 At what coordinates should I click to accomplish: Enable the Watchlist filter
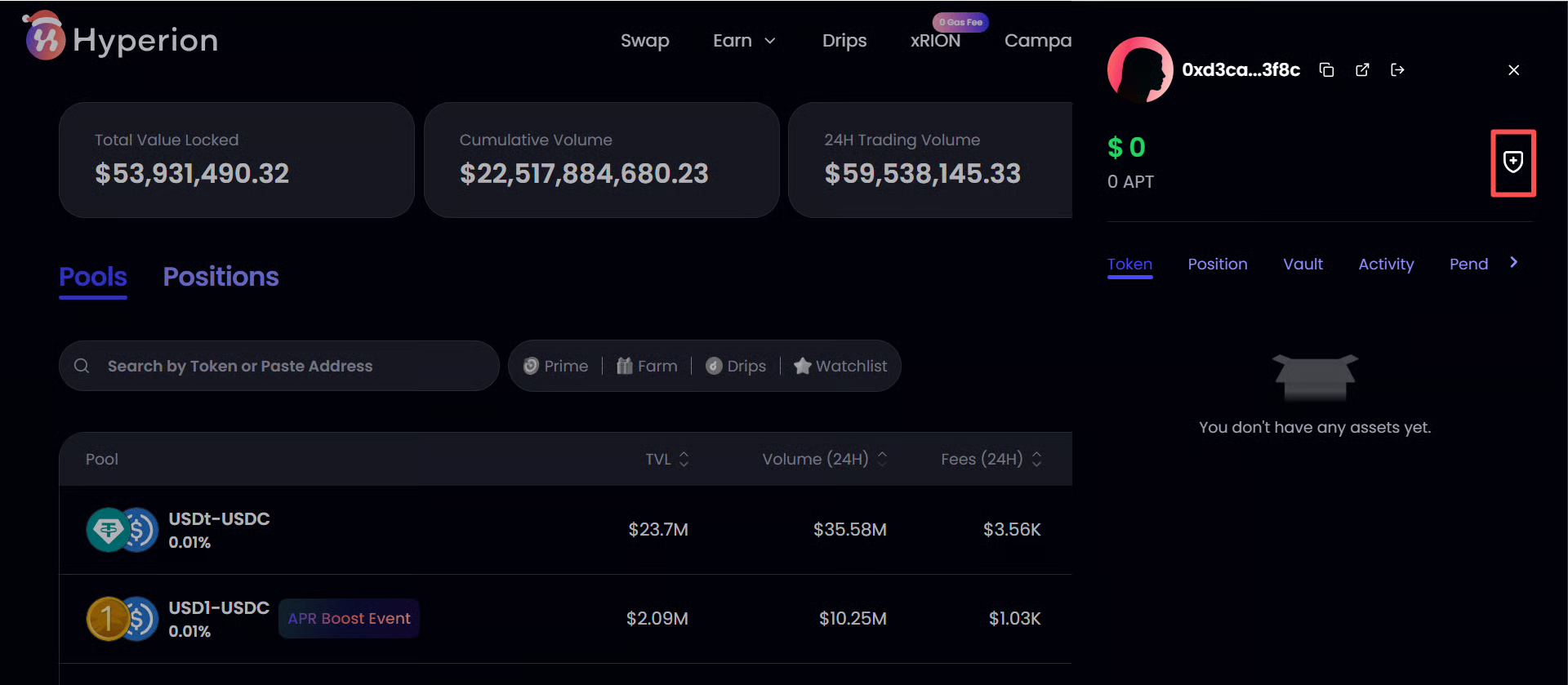coord(840,366)
